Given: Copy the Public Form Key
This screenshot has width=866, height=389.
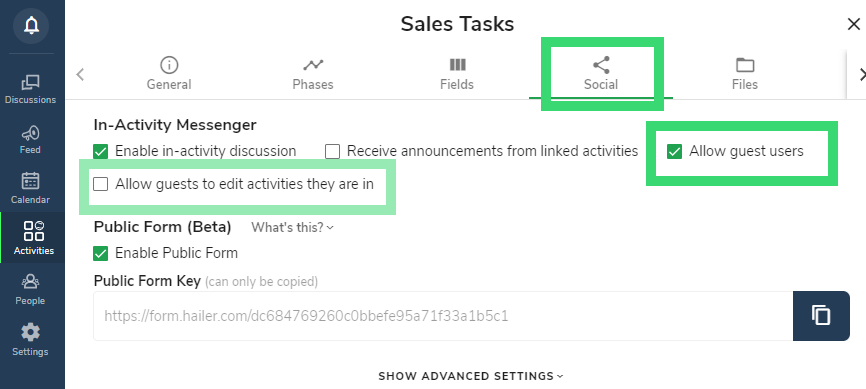Looking at the screenshot, I should 821,316.
